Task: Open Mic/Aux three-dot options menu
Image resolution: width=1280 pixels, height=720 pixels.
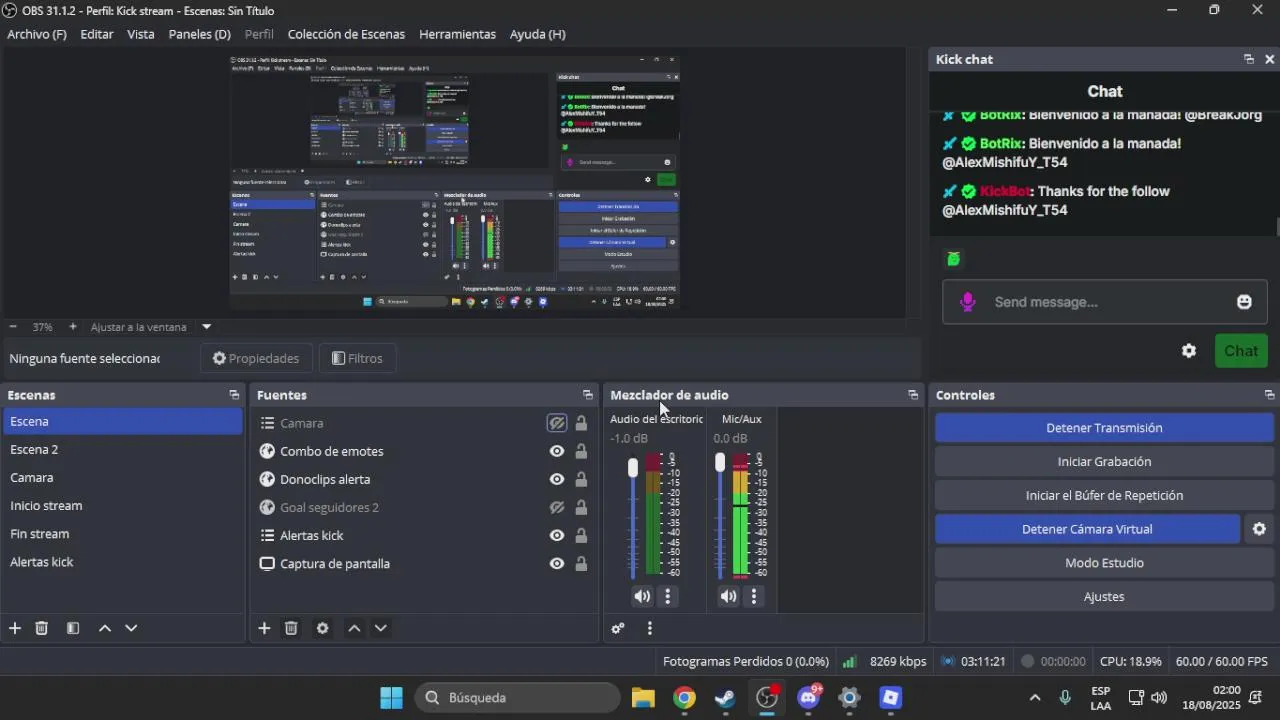Action: click(x=754, y=596)
